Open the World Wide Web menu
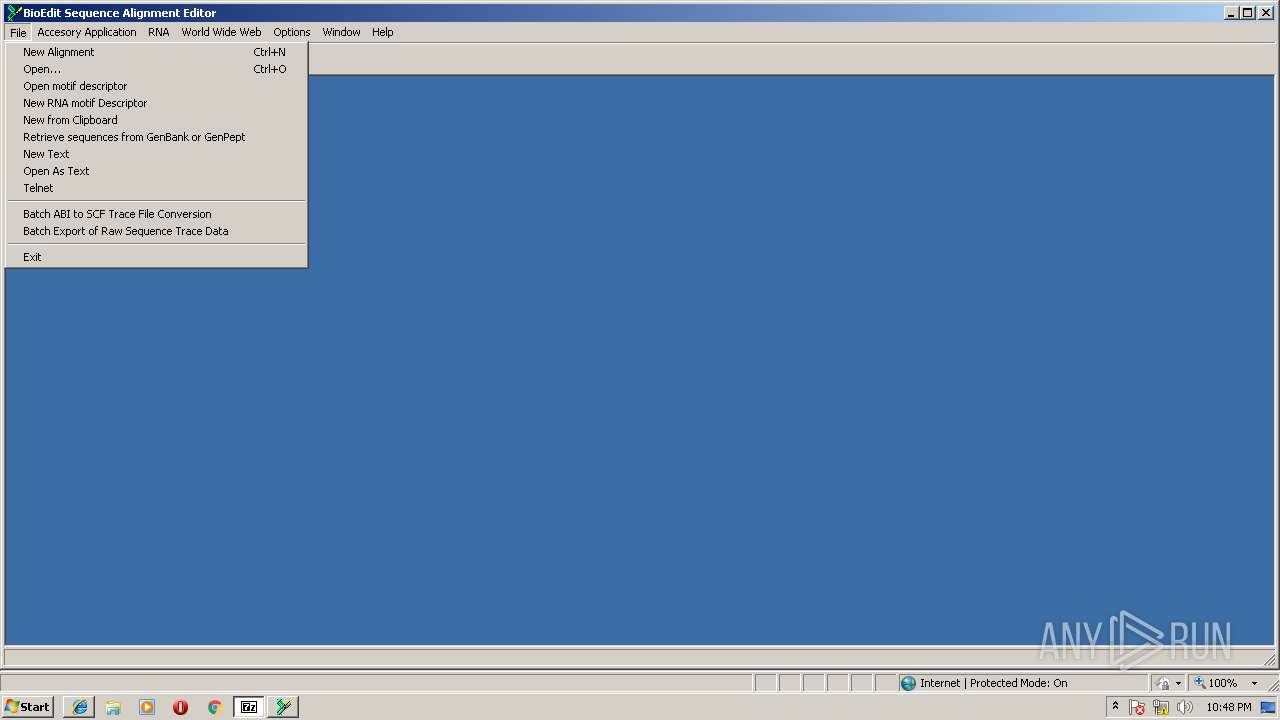 pos(221,32)
